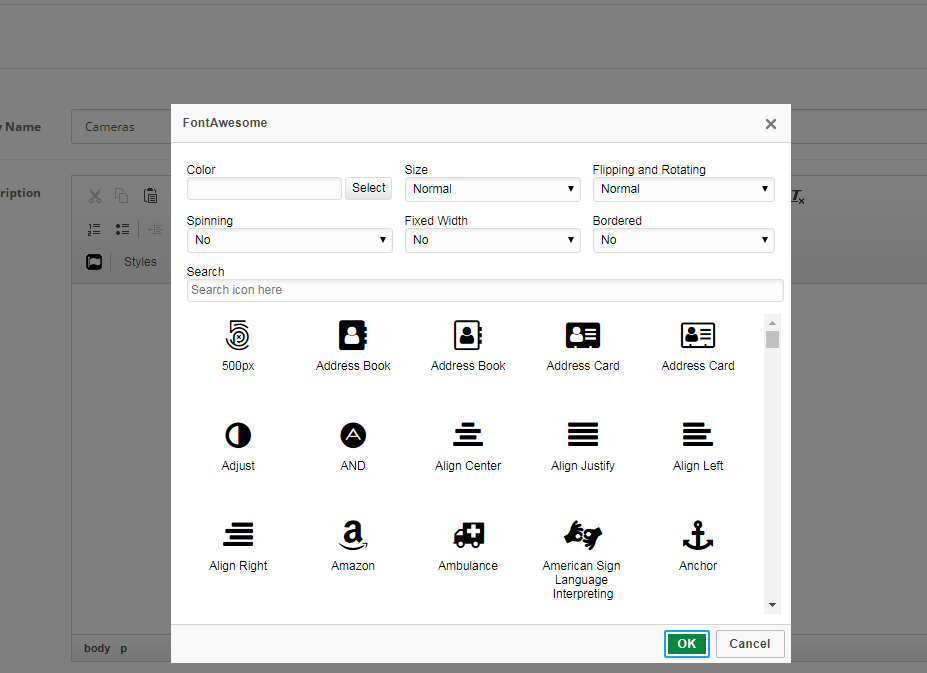Choose the solid Address Book icon
The height and width of the screenshot is (673, 927).
[353, 335]
